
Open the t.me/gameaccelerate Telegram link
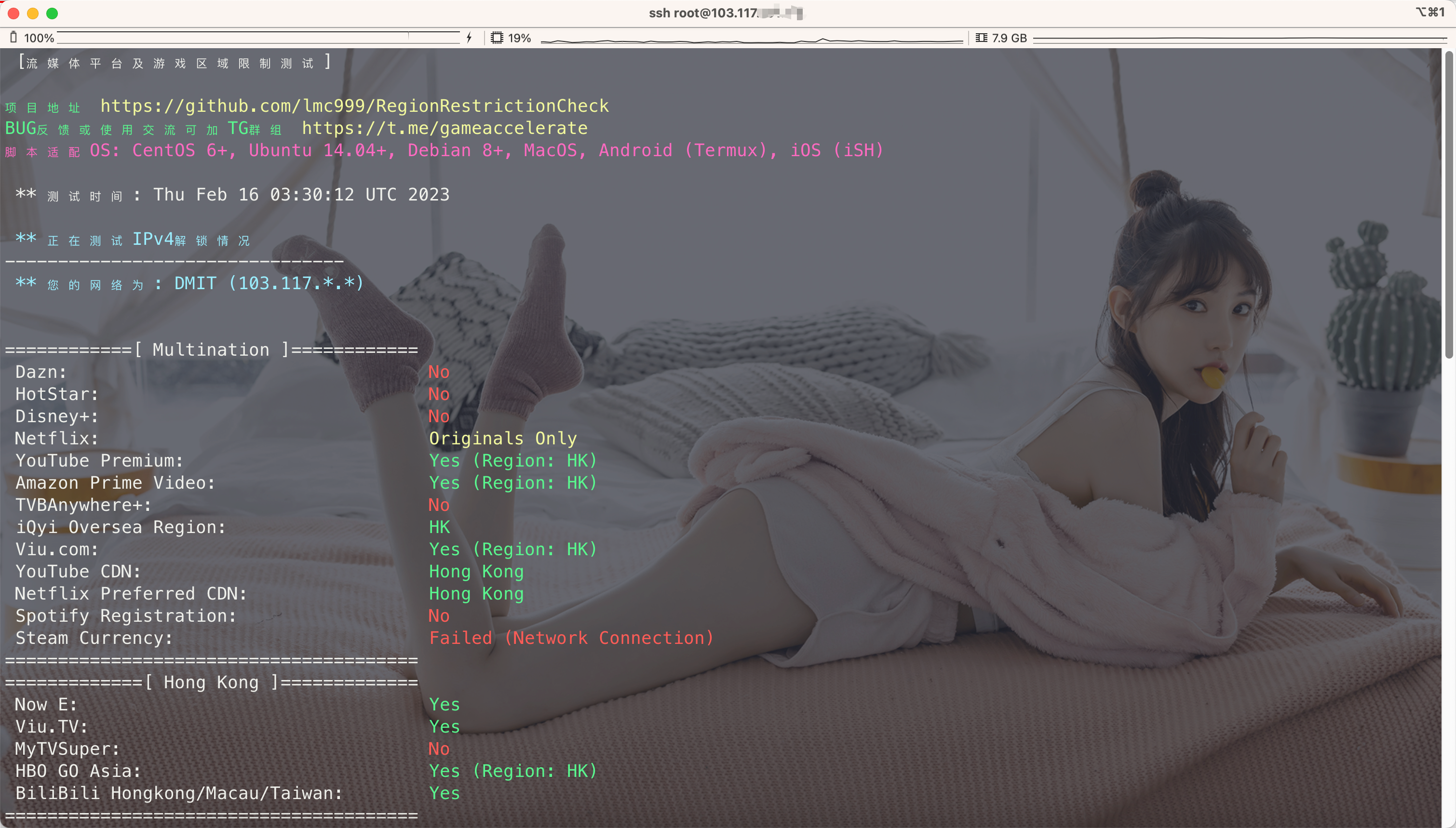[x=444, y=128]
